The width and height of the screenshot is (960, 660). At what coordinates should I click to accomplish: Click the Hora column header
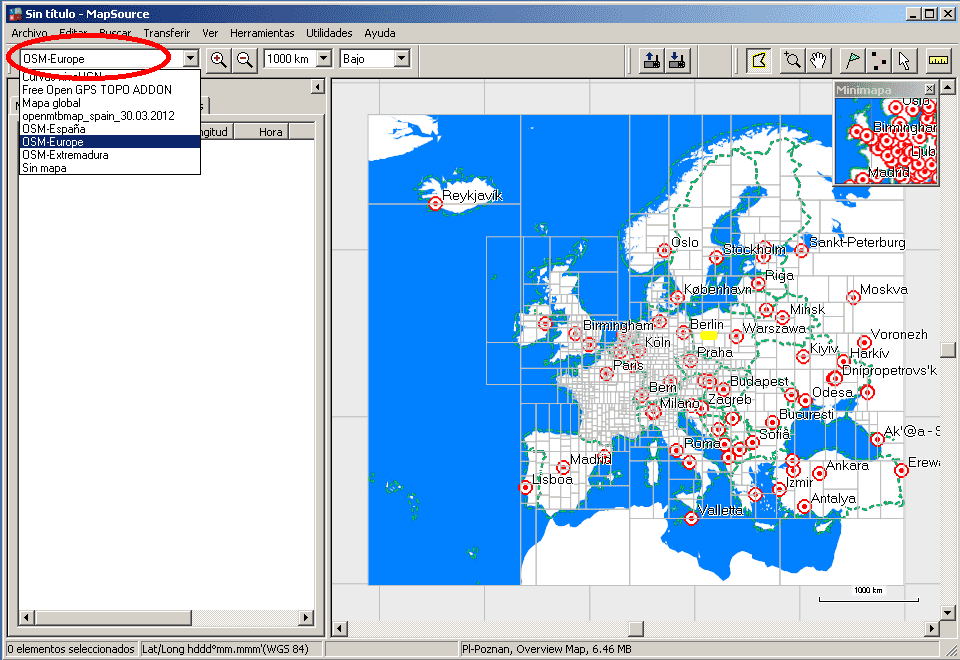(x=261, y=132)
